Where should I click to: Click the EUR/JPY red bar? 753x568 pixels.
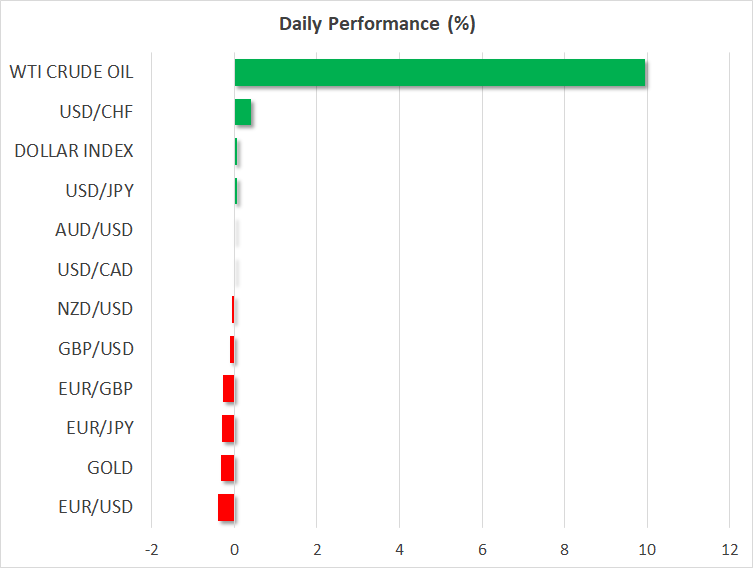pyautogui.click(x=228, y=428)
